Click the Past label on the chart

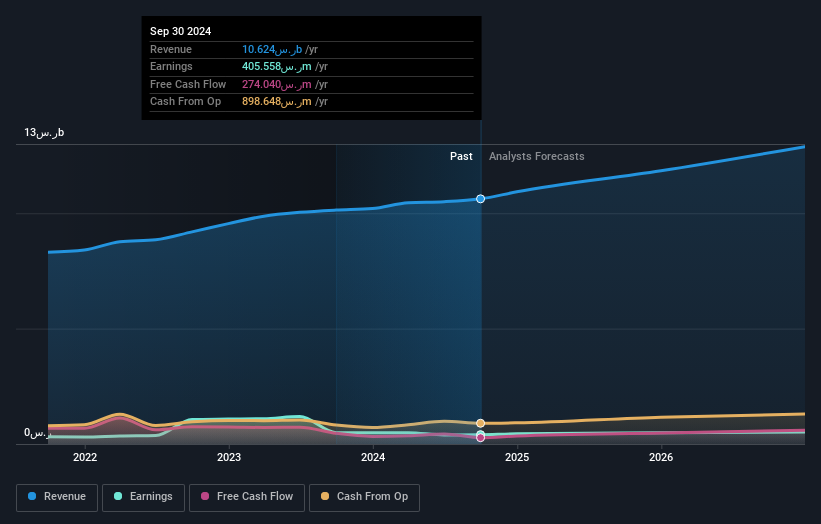click(x=461, y=157)
